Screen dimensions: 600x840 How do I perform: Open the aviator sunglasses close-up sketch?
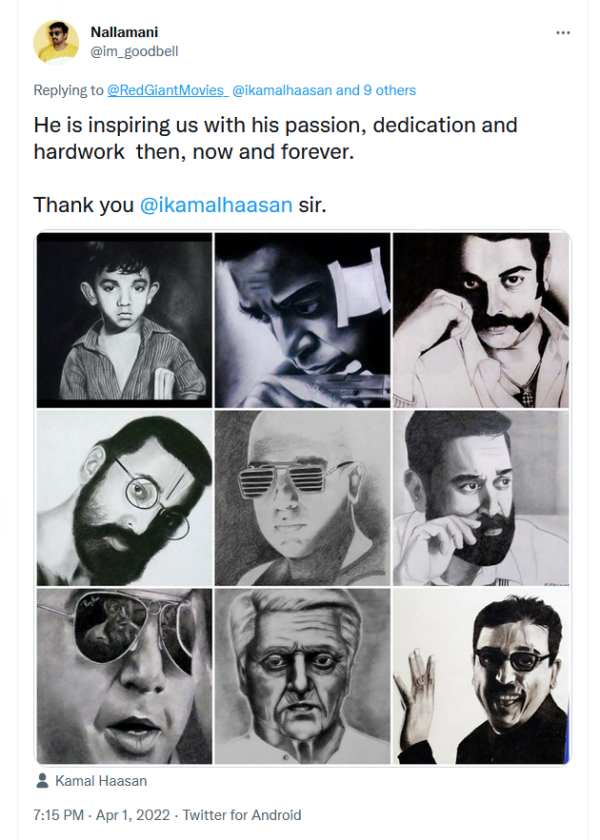pyautogui.click(x=124, y=676)
